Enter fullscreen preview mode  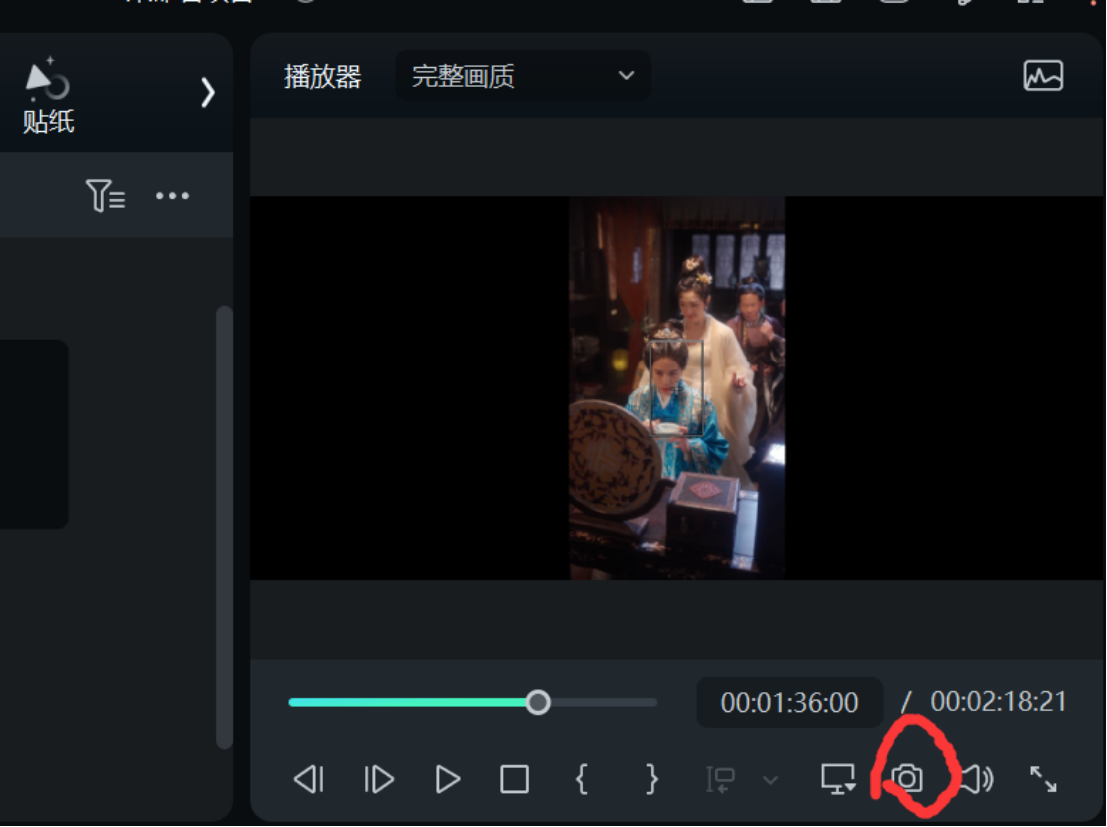click(x=1043, y=779)
